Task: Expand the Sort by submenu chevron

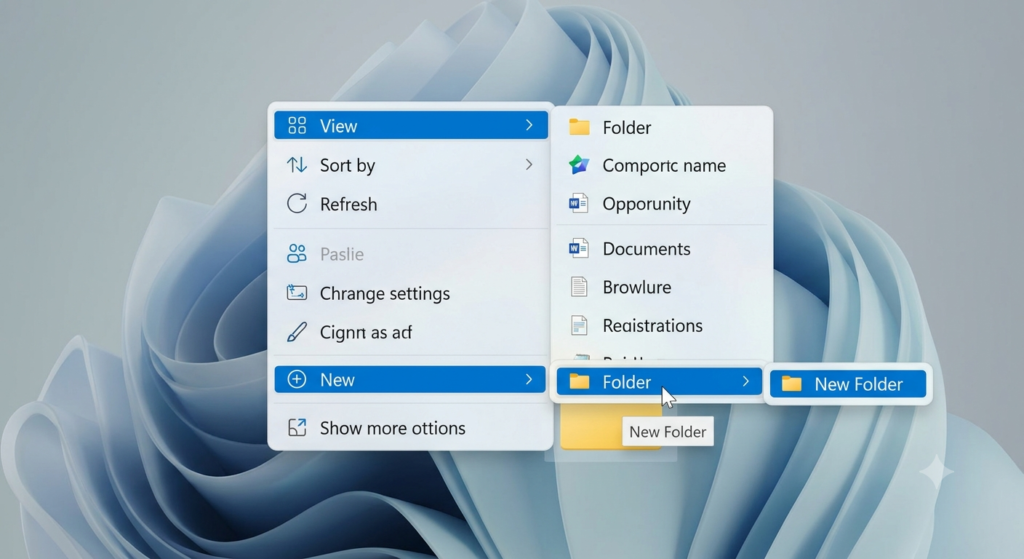Action: 529,165
